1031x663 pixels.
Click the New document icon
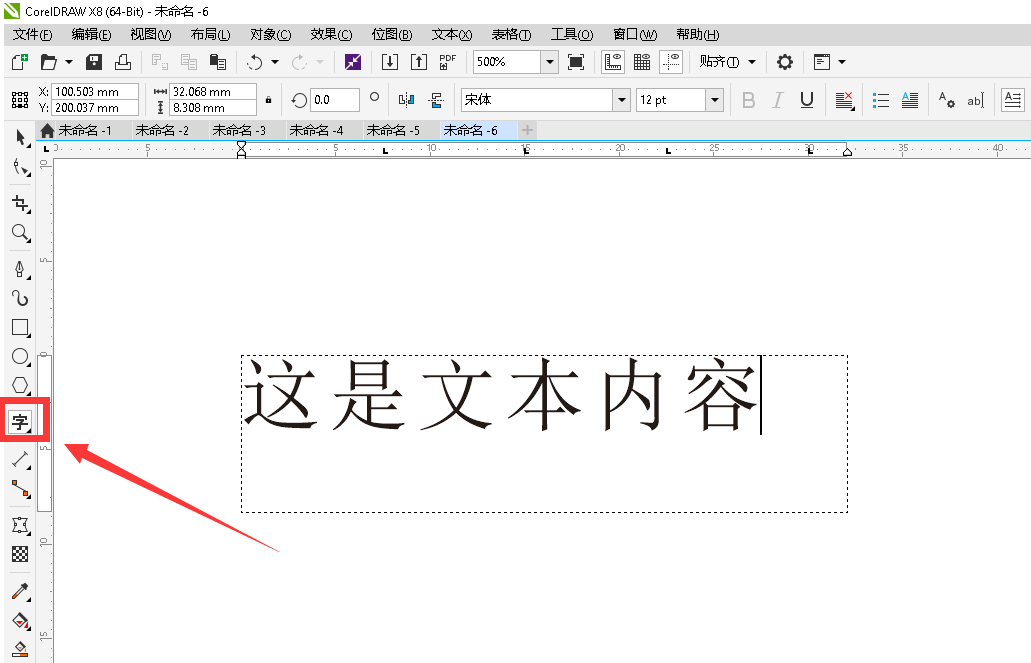20,62
